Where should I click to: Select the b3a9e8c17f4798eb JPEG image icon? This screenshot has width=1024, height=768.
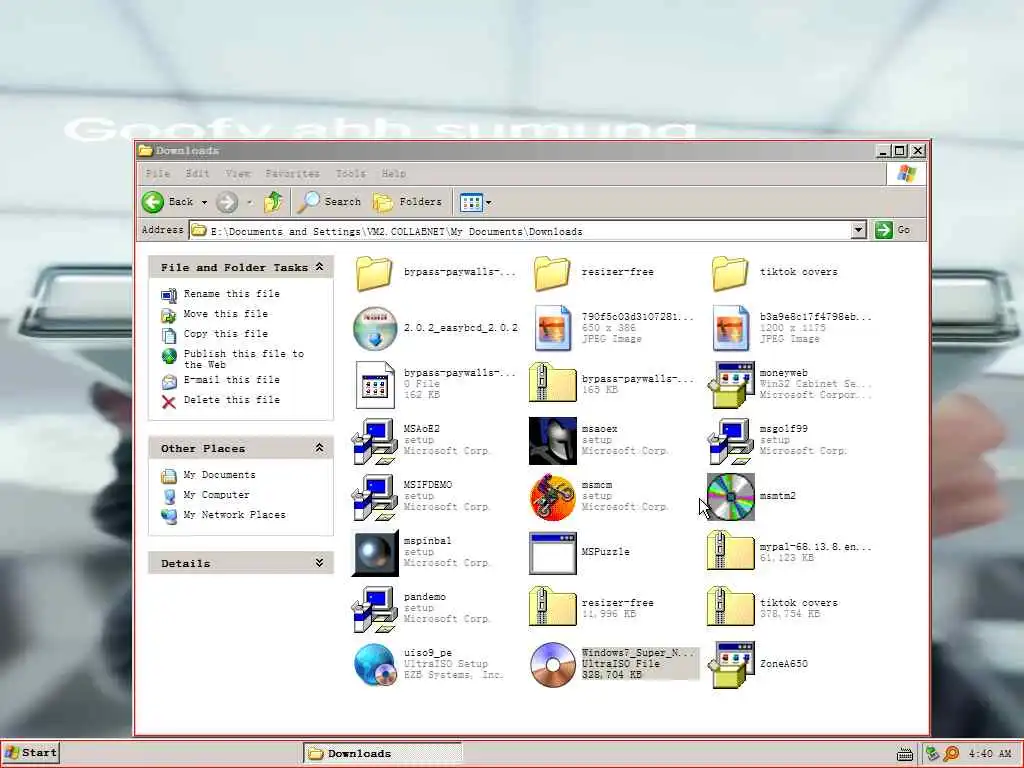pyautogui.click(x=731, y=328)
